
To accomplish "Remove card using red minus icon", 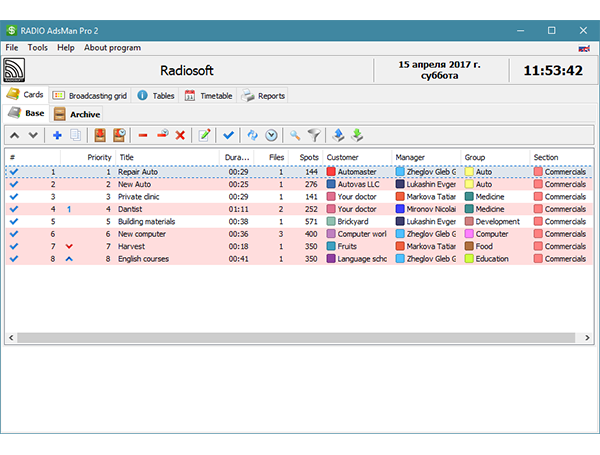I will click(143, 135).
